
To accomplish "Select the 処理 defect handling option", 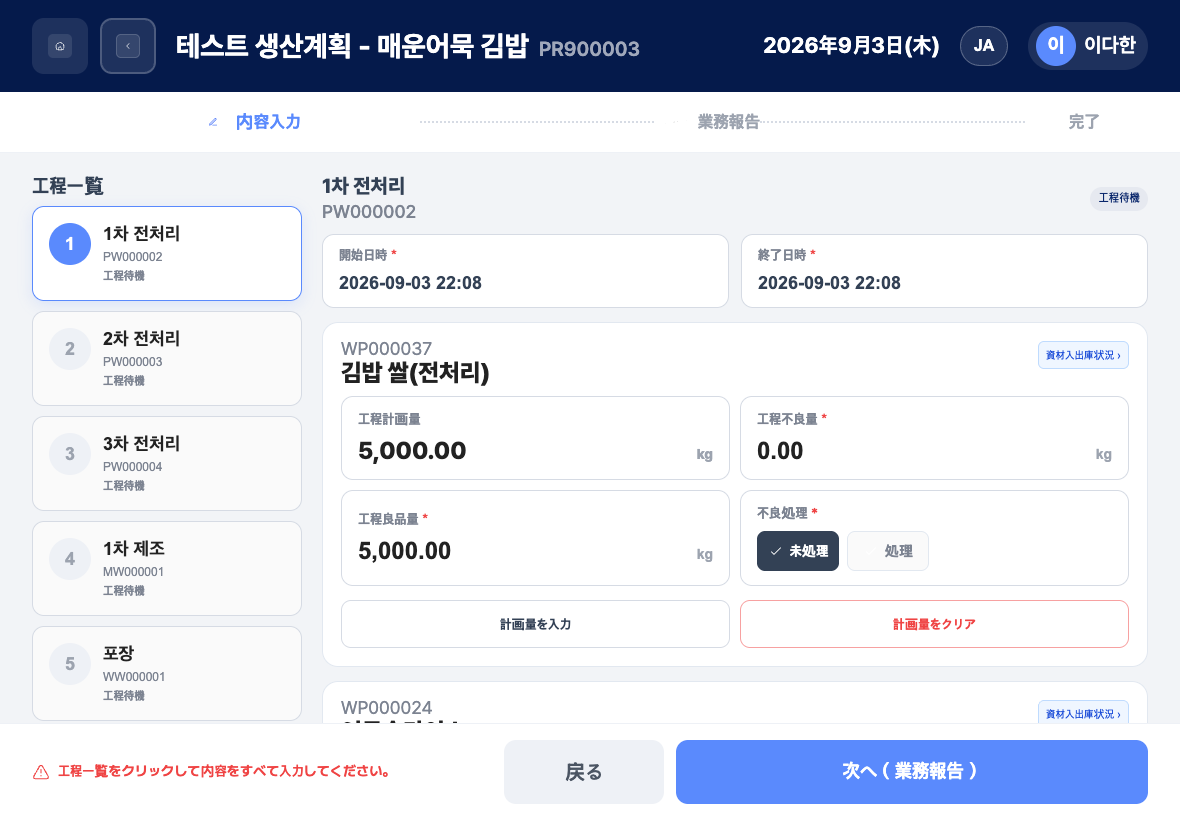I will (x=888, y=551).
